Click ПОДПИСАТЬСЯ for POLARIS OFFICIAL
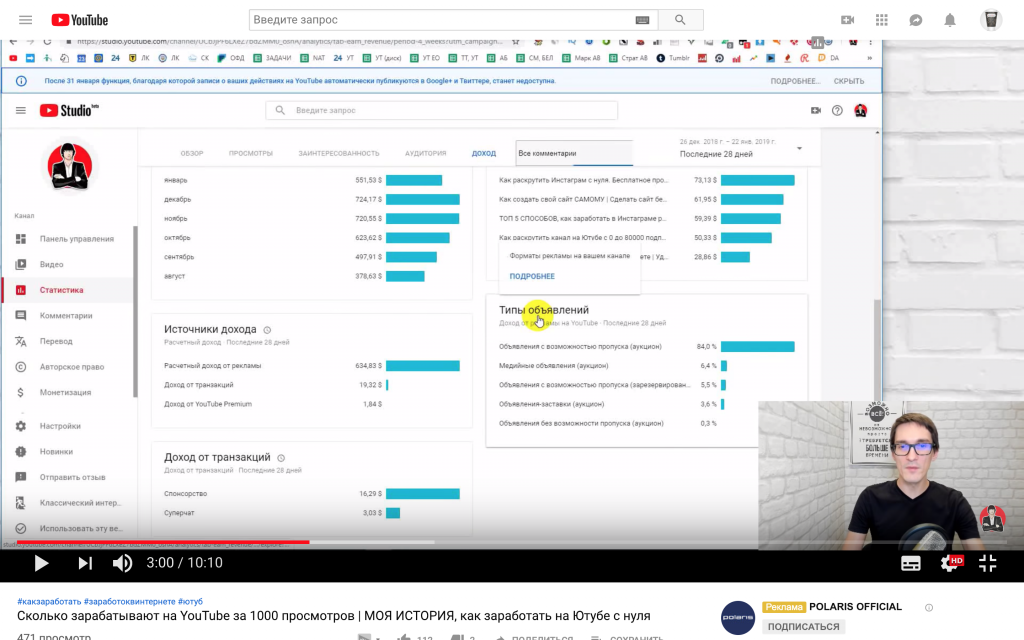 coord(803,626)
